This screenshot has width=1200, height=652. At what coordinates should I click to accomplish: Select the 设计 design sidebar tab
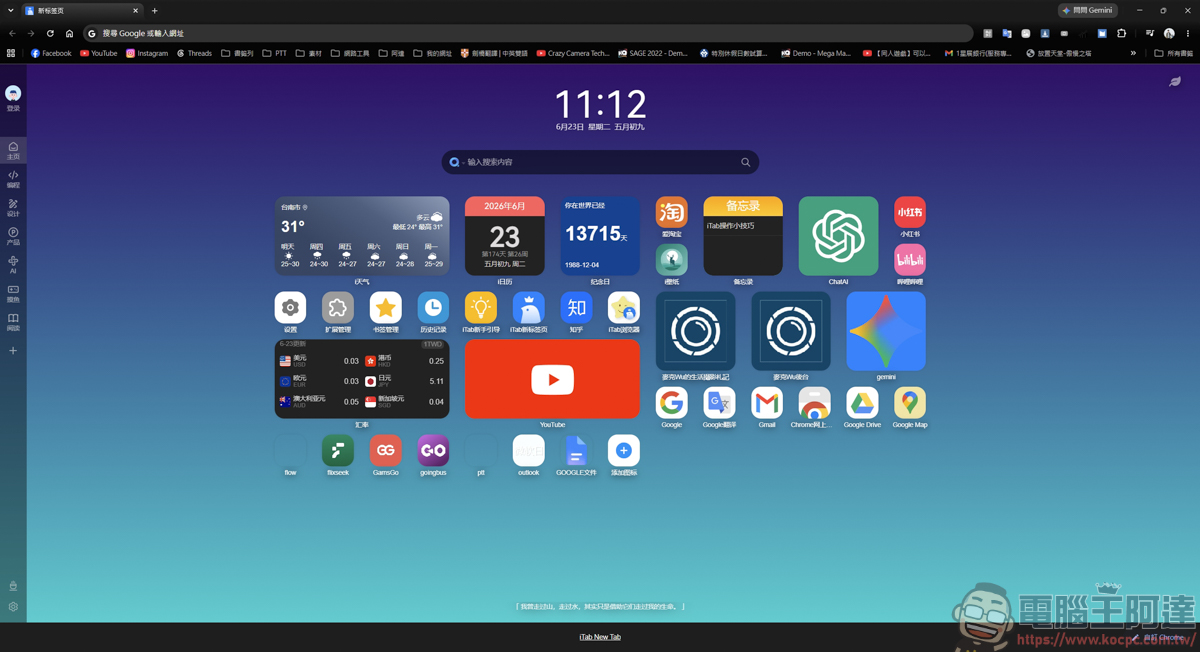click(x=13, y=208)
